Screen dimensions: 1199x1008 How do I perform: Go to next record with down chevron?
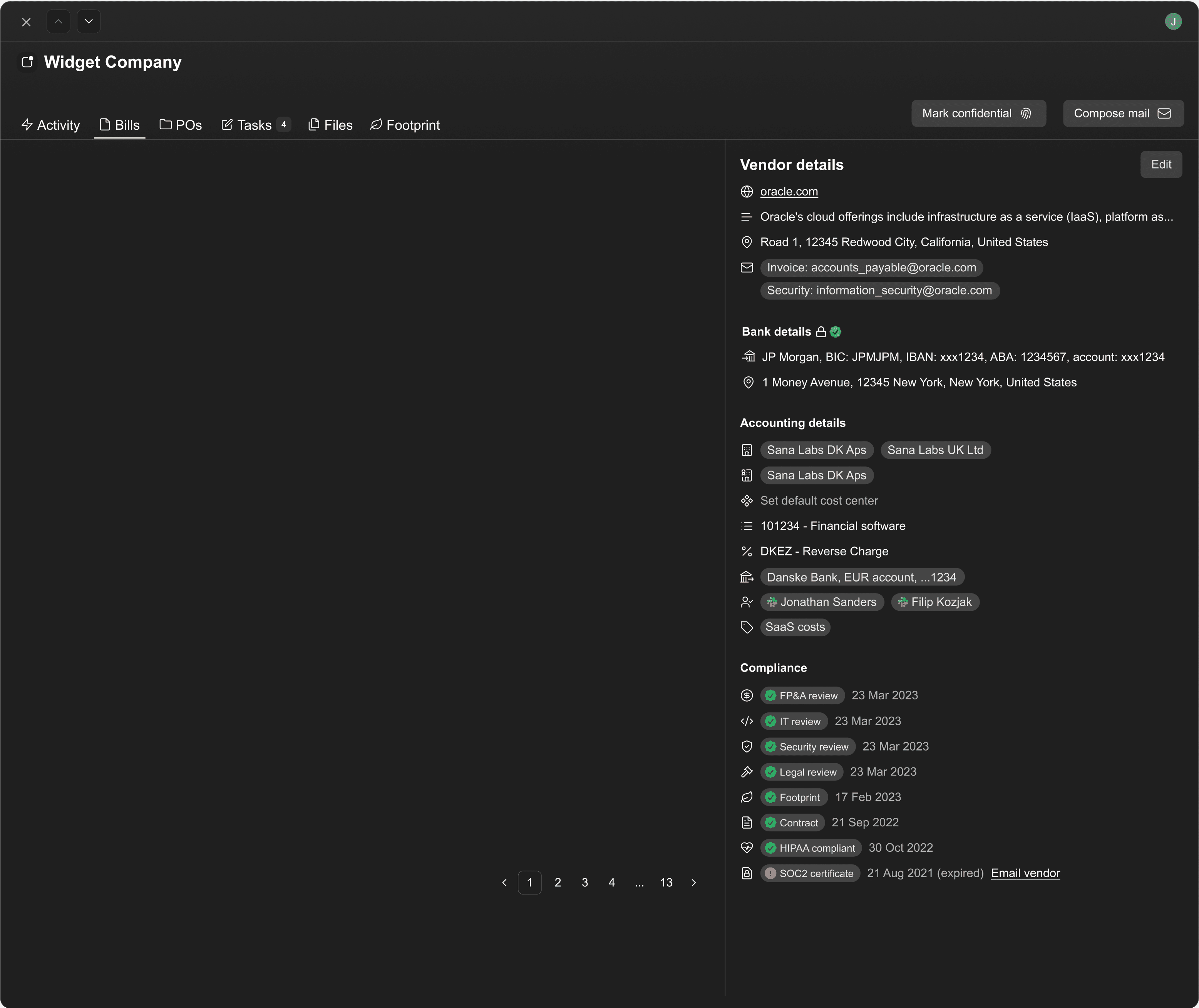(89, 22)
